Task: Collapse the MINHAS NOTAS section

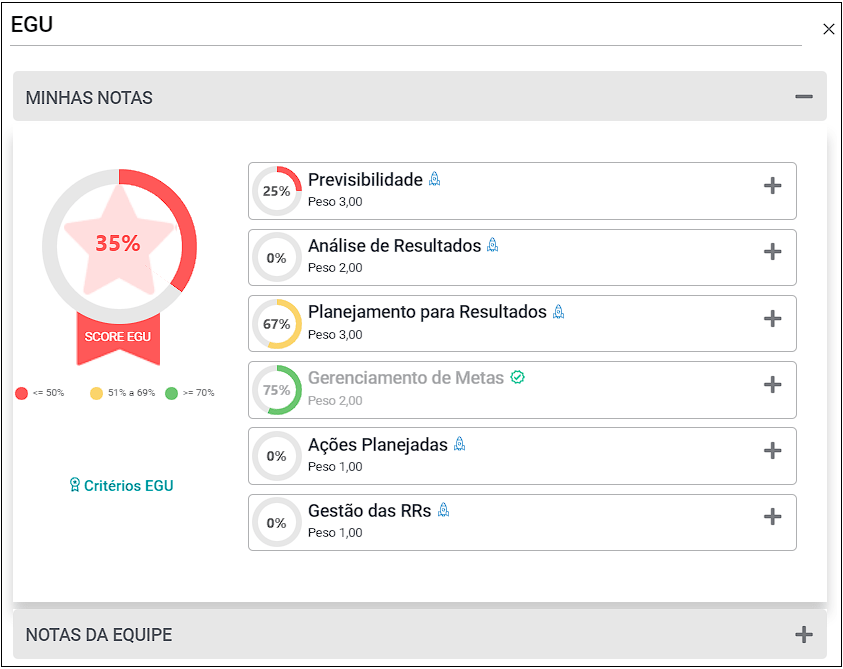Action: pos(804,97)
